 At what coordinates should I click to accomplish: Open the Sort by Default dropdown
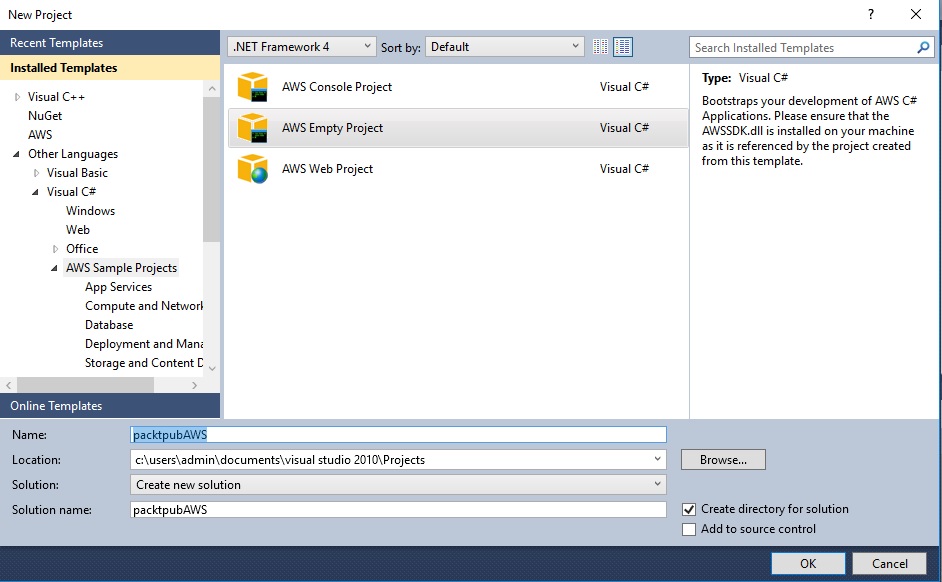coord(505,47)
